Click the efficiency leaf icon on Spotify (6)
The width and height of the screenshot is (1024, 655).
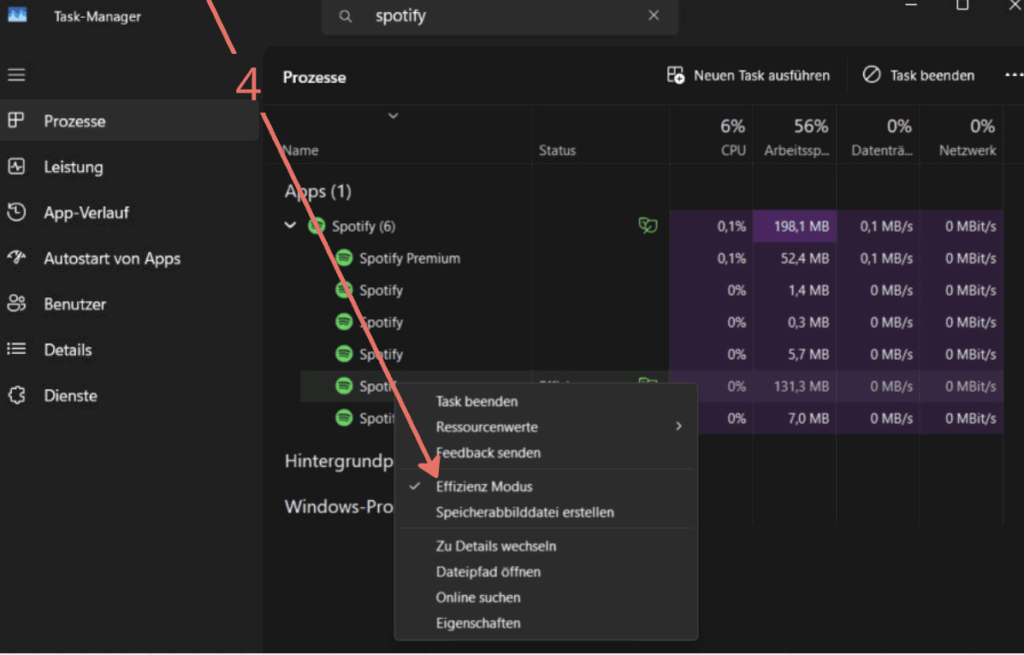[x=648, y=225]
